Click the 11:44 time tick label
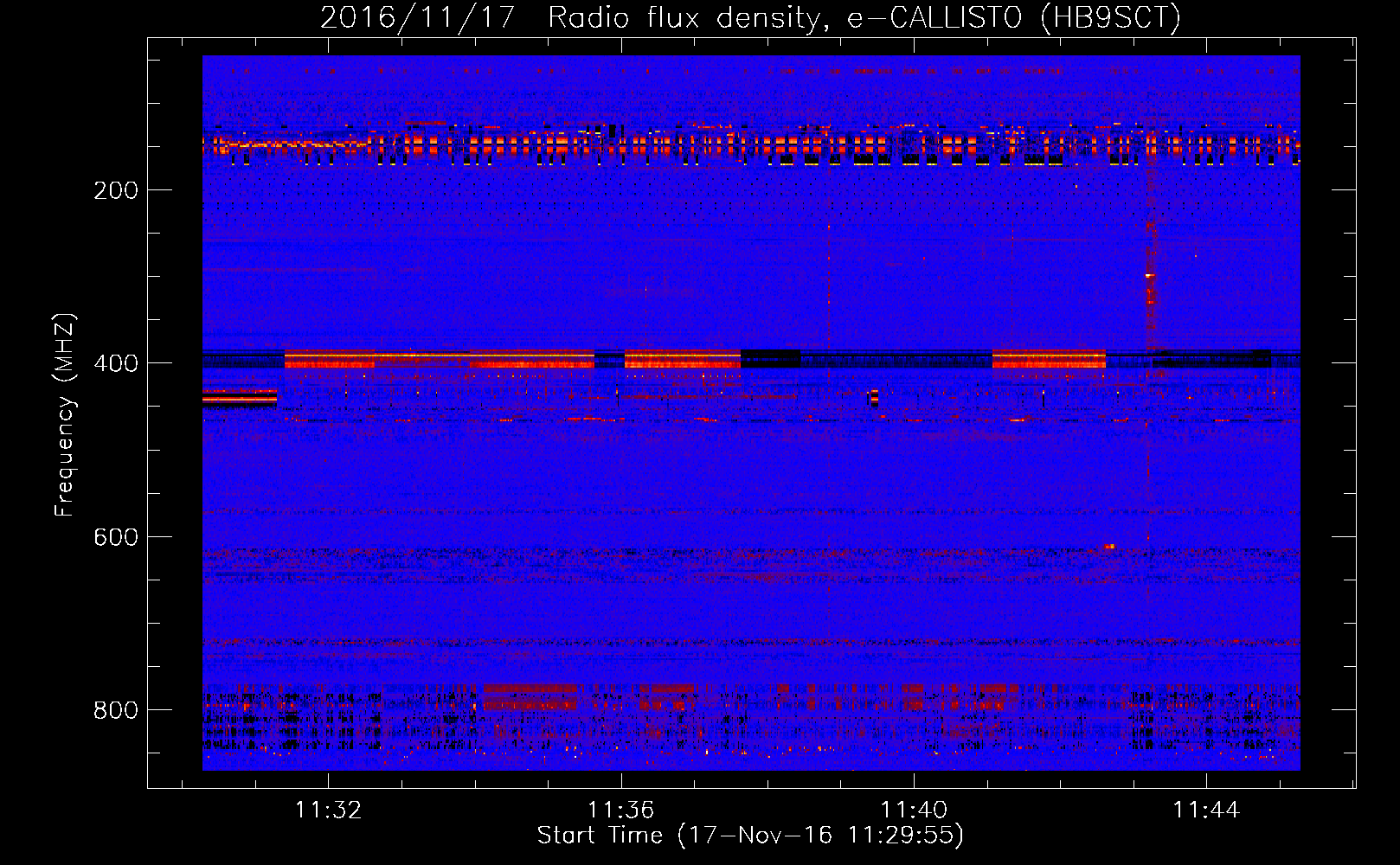The height and width of the screenshot is (865, 1400). coord(1206,811)
